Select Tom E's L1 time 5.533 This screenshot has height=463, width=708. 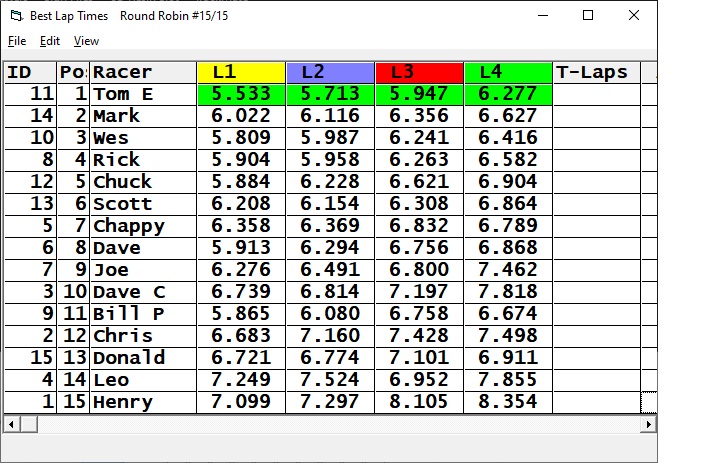coord(241,94)
